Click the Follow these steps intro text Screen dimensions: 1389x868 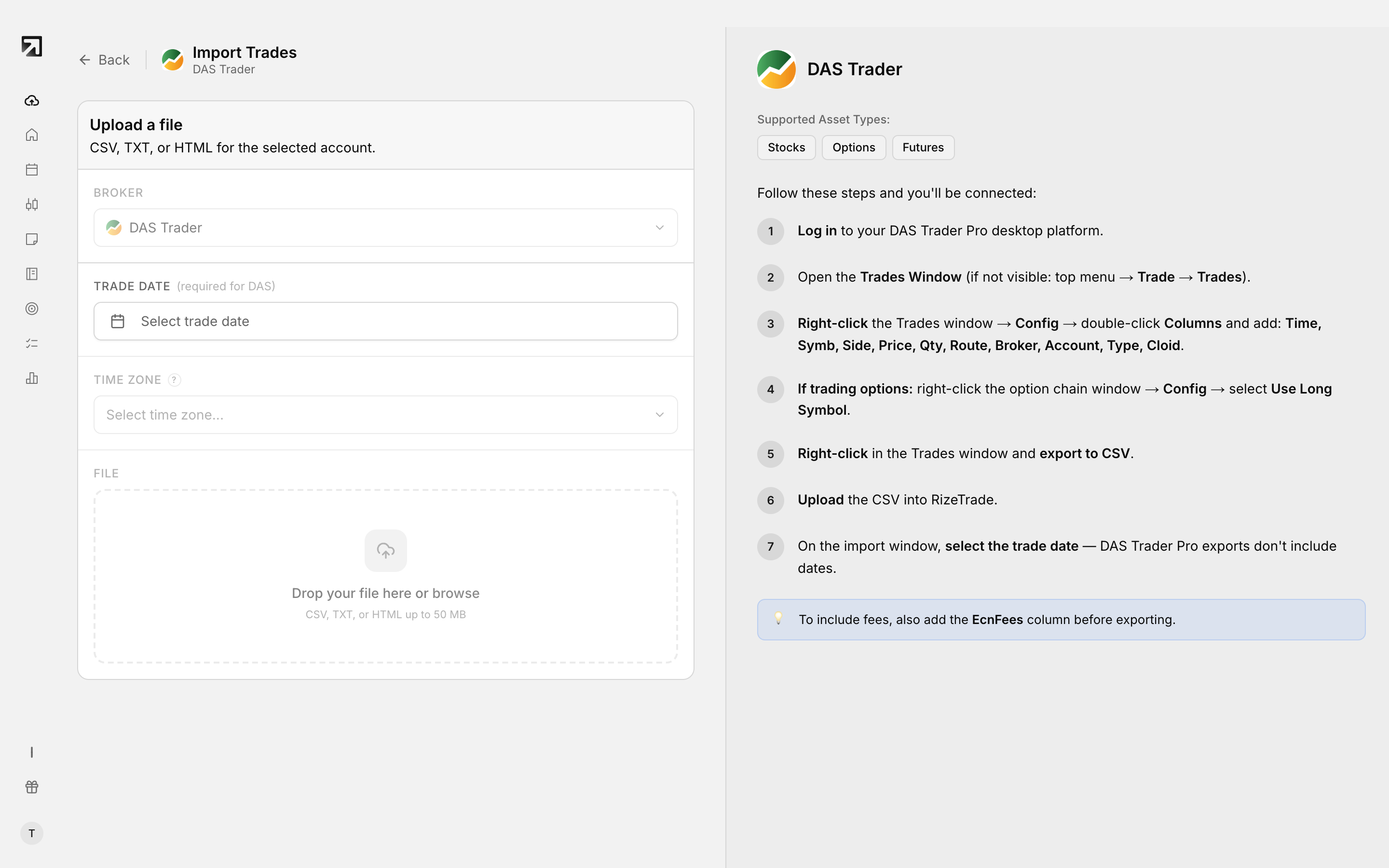[x=897, y=193]
